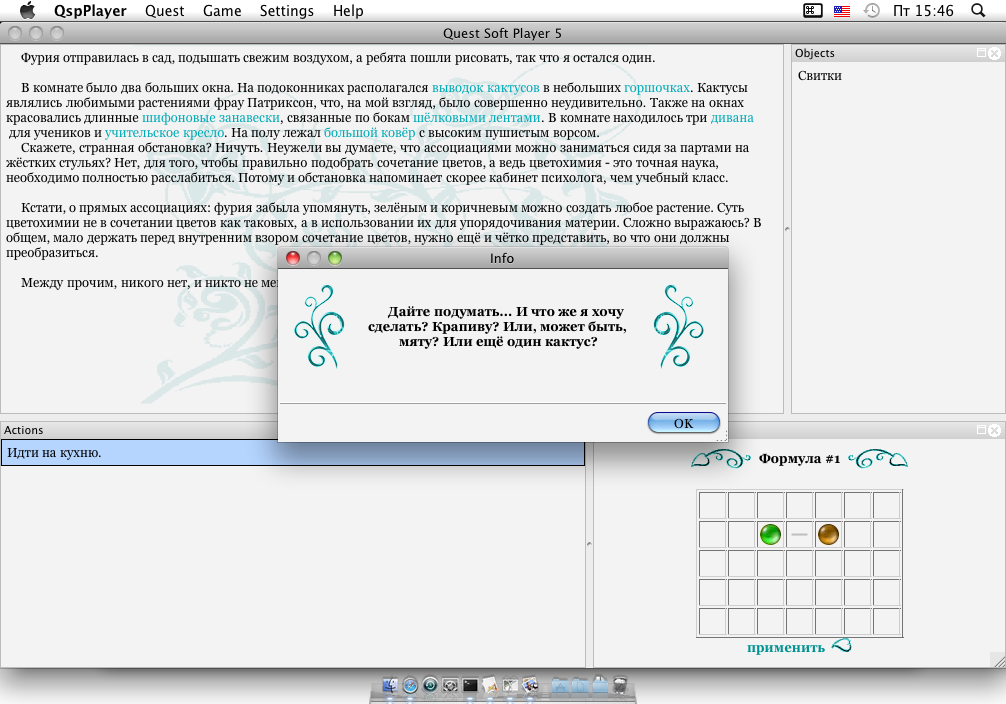Click the Trash icon in the Dock

(x=620, y=686)
